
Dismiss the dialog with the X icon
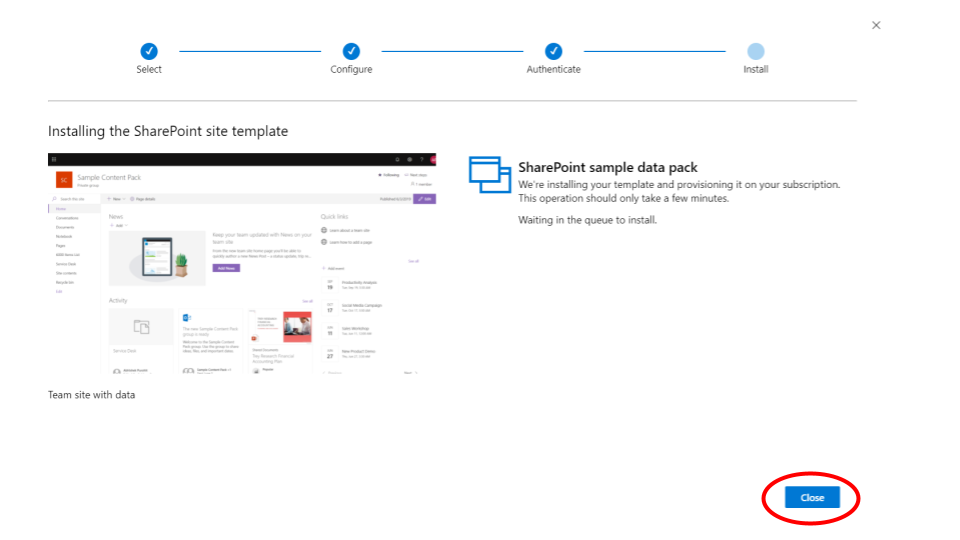click(x=876, y=25)
